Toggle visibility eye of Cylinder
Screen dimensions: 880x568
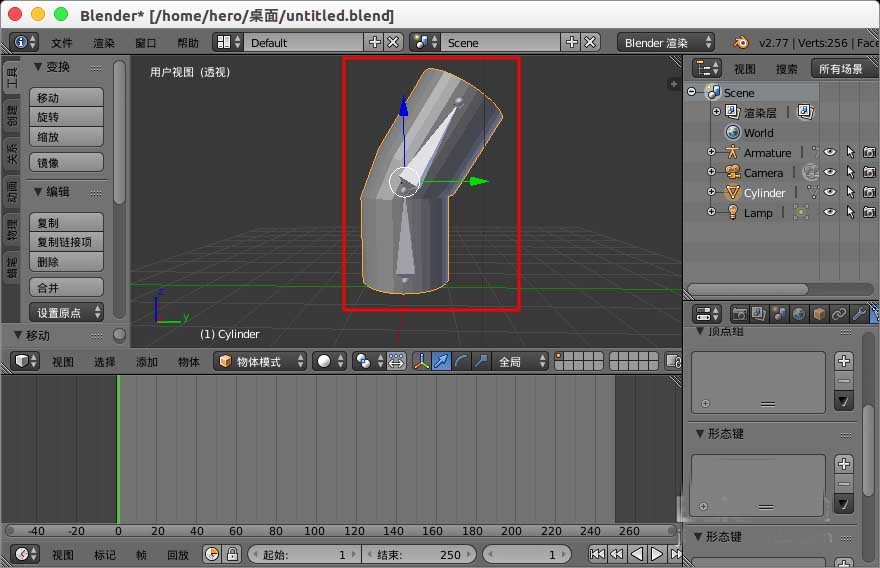pyautogui.click(x=829, y=193)
